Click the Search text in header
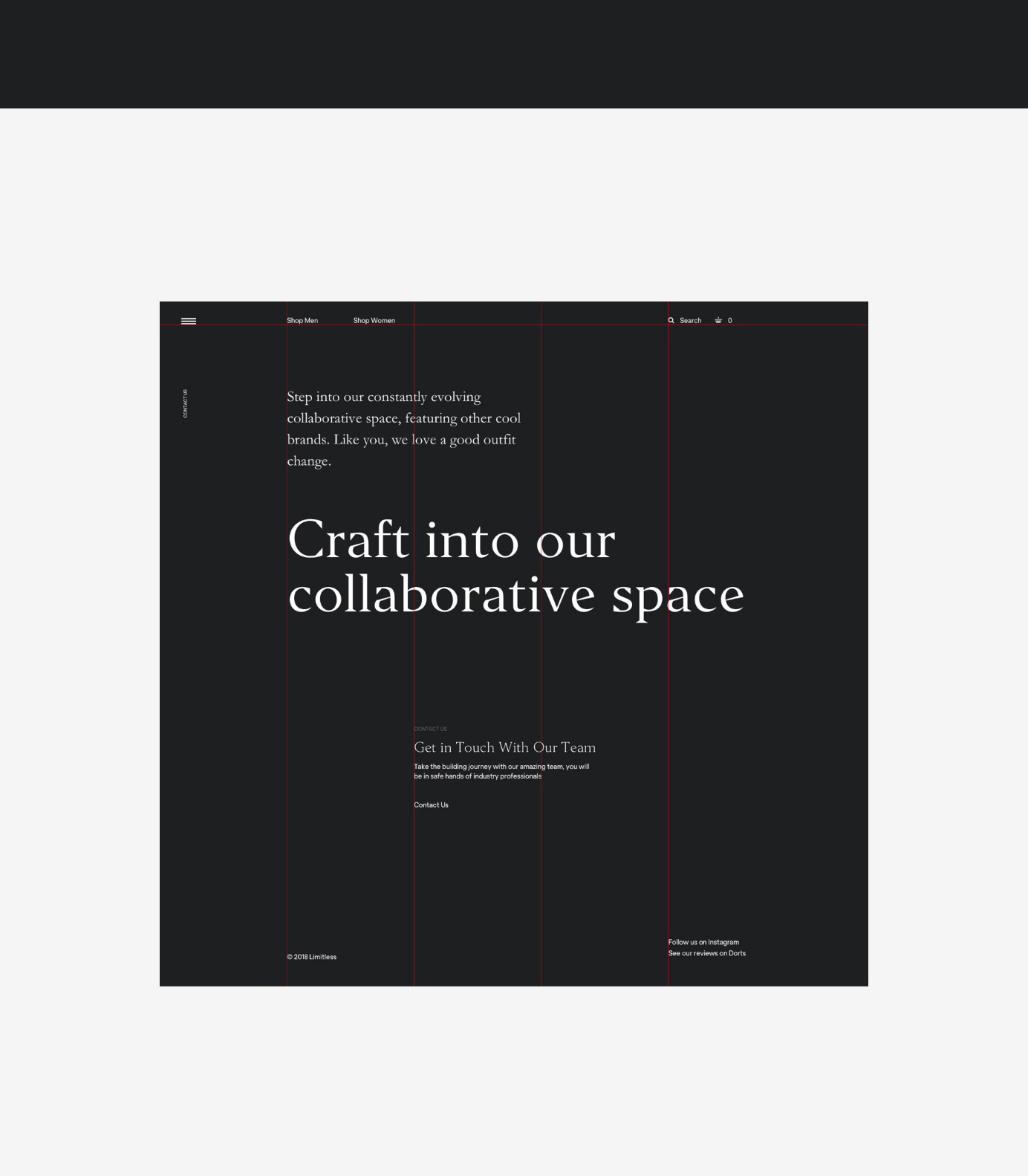This screenshot has height=1176, width=1028. coord(690,321)
